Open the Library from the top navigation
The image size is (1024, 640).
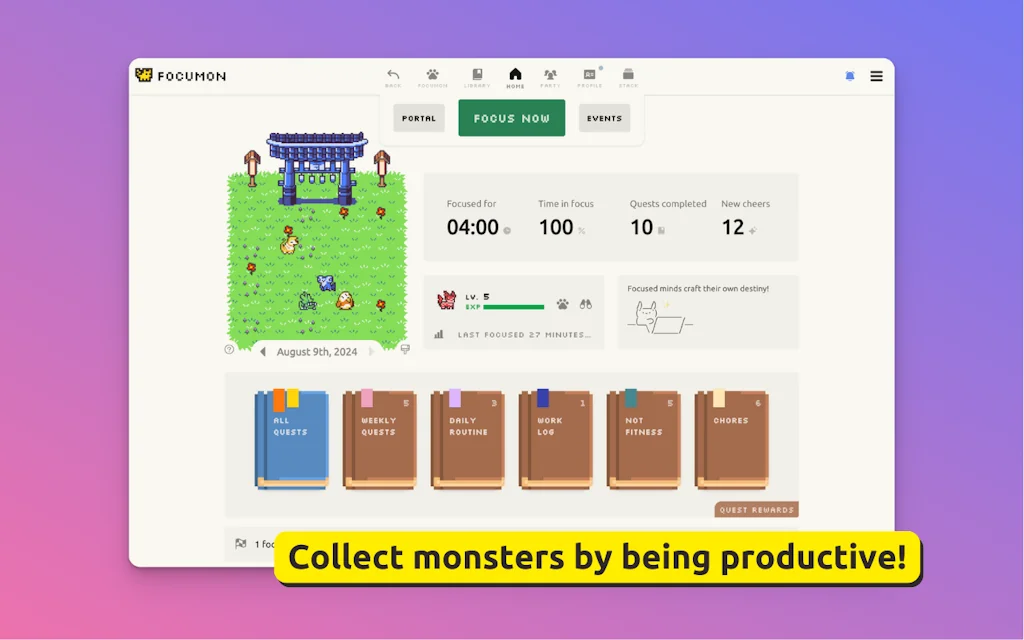tap(476, 76)
